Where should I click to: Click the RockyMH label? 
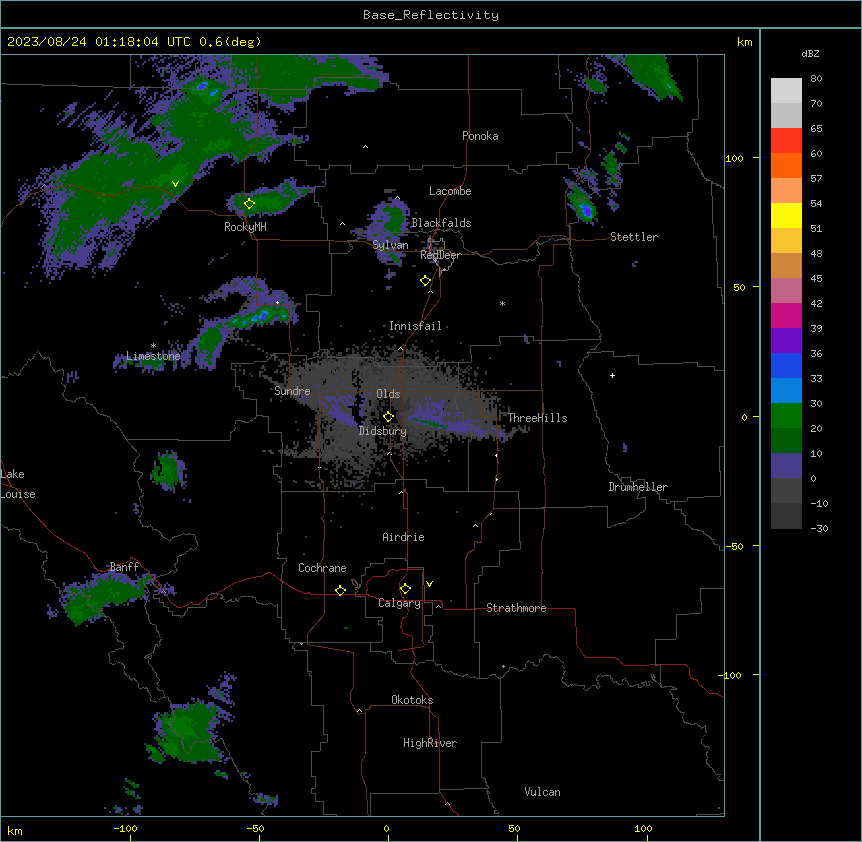[x=245, y=227]
